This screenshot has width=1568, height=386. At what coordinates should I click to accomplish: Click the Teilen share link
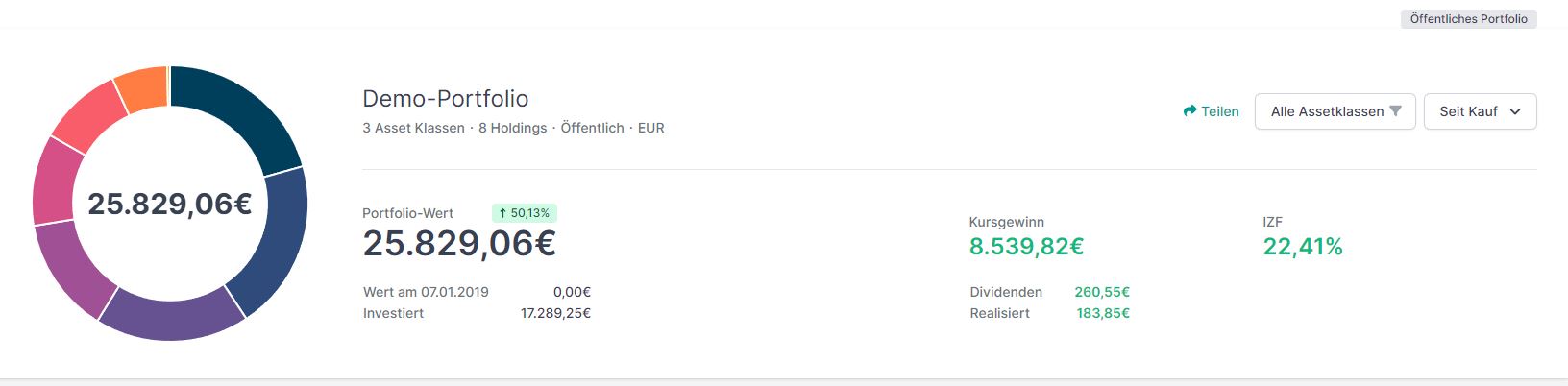tap(1211, 111)
